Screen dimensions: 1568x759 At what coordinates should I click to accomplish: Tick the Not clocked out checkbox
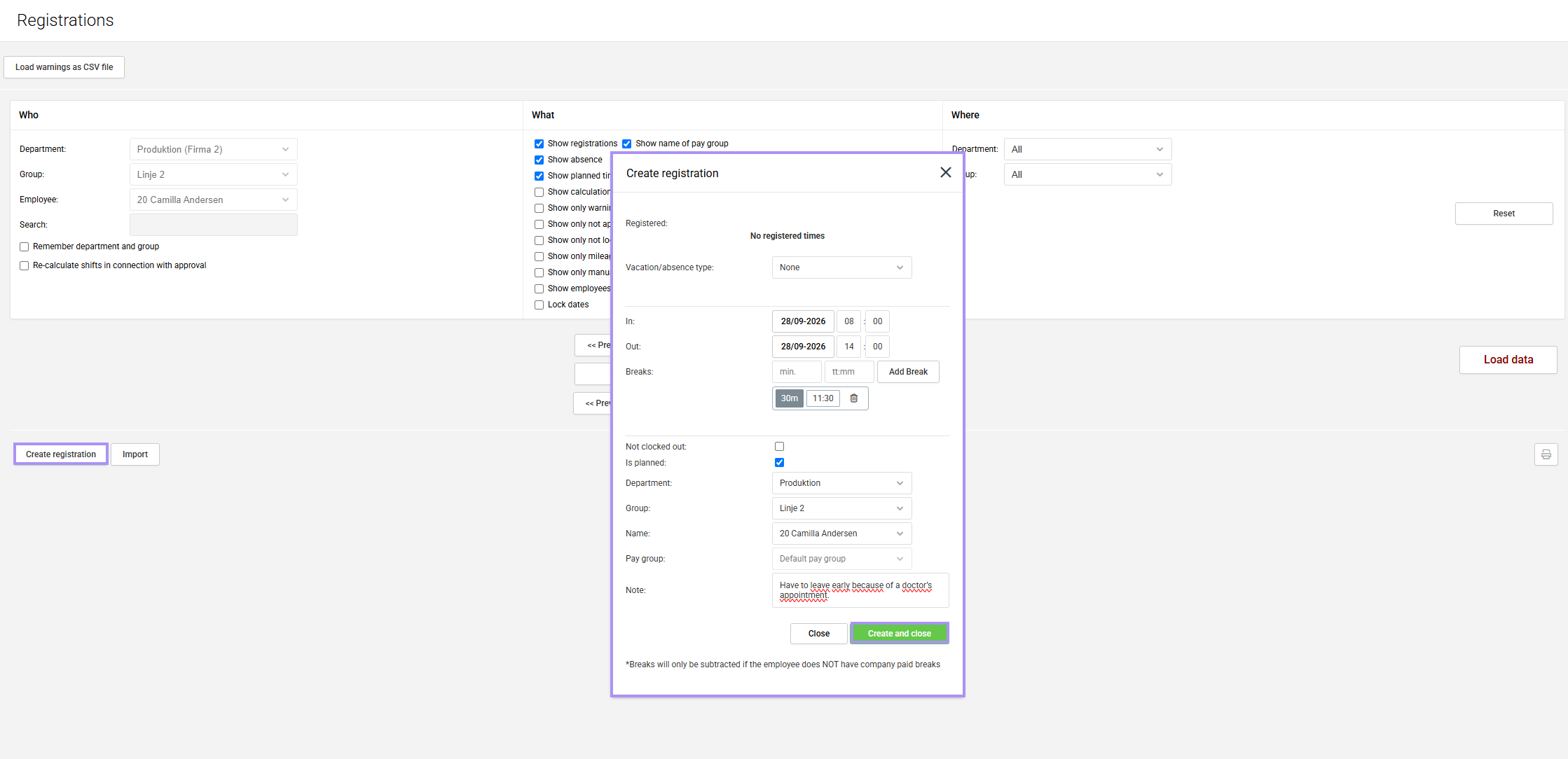coord(779,447)
